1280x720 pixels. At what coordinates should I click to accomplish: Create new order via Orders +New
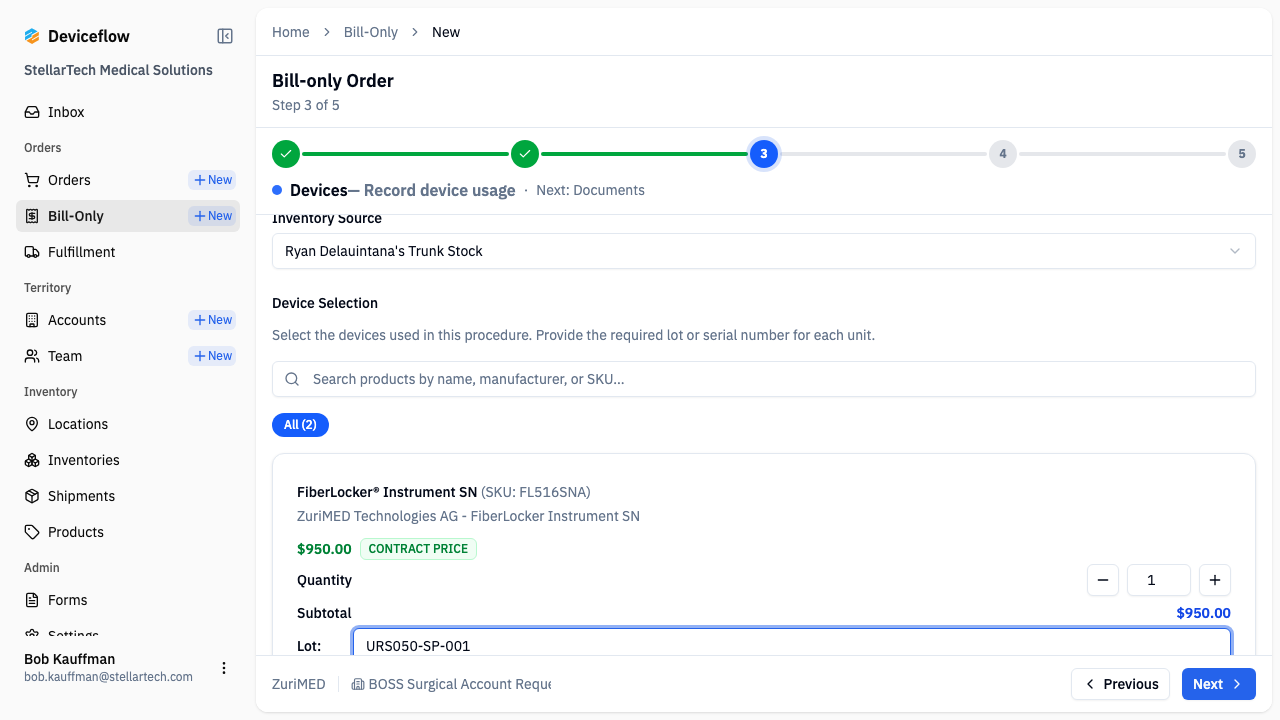tap(212, 180)
